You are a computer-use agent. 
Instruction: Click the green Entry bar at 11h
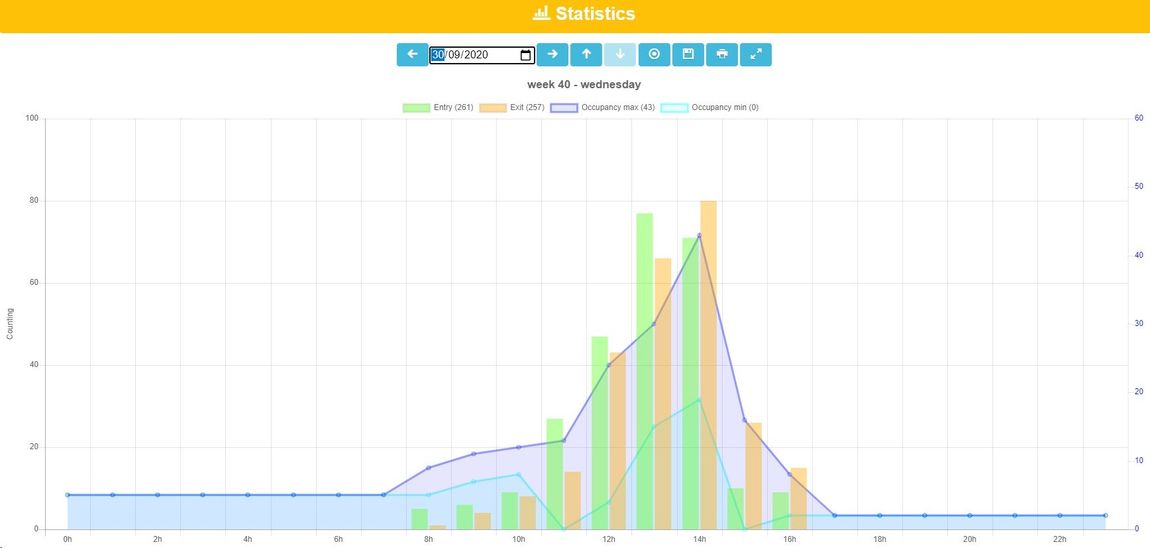coord(554,474)
